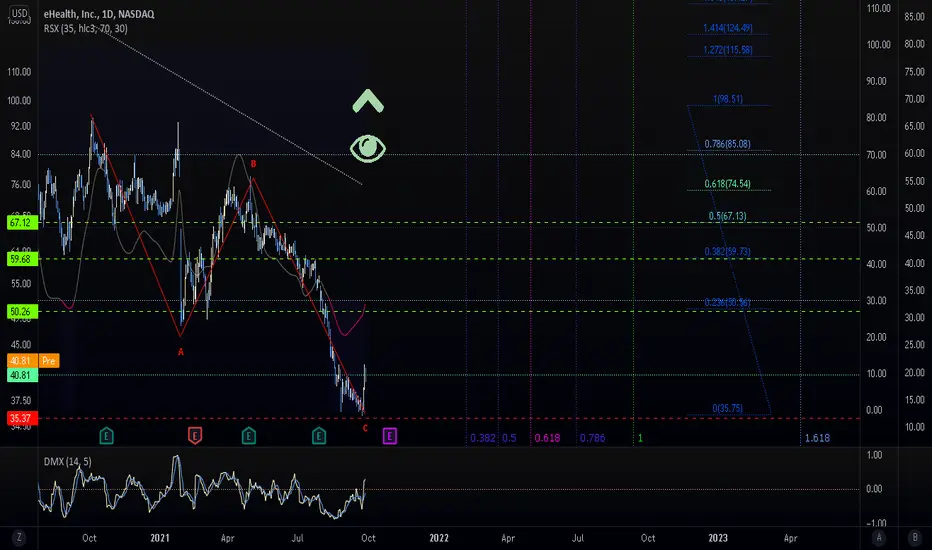Select the 0.786(85.08) Fibonacci level label
This screenshot has width=932, height=550.
pyautogui.click(x=728, y=144)
